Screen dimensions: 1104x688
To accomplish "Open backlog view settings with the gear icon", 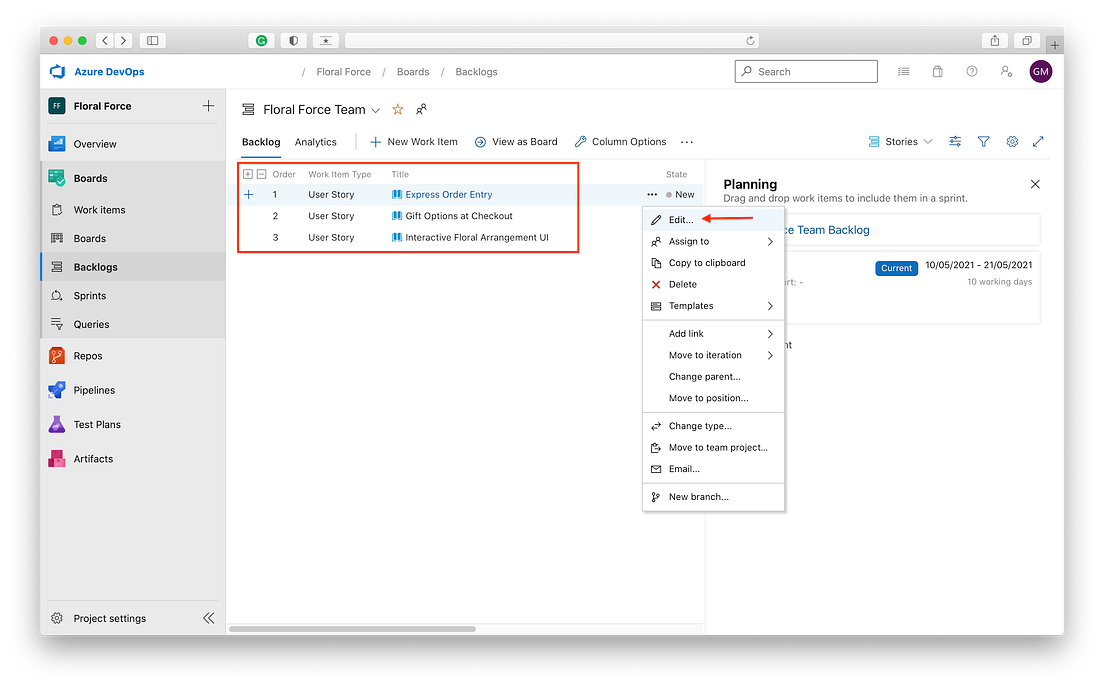I will 1012,142.
